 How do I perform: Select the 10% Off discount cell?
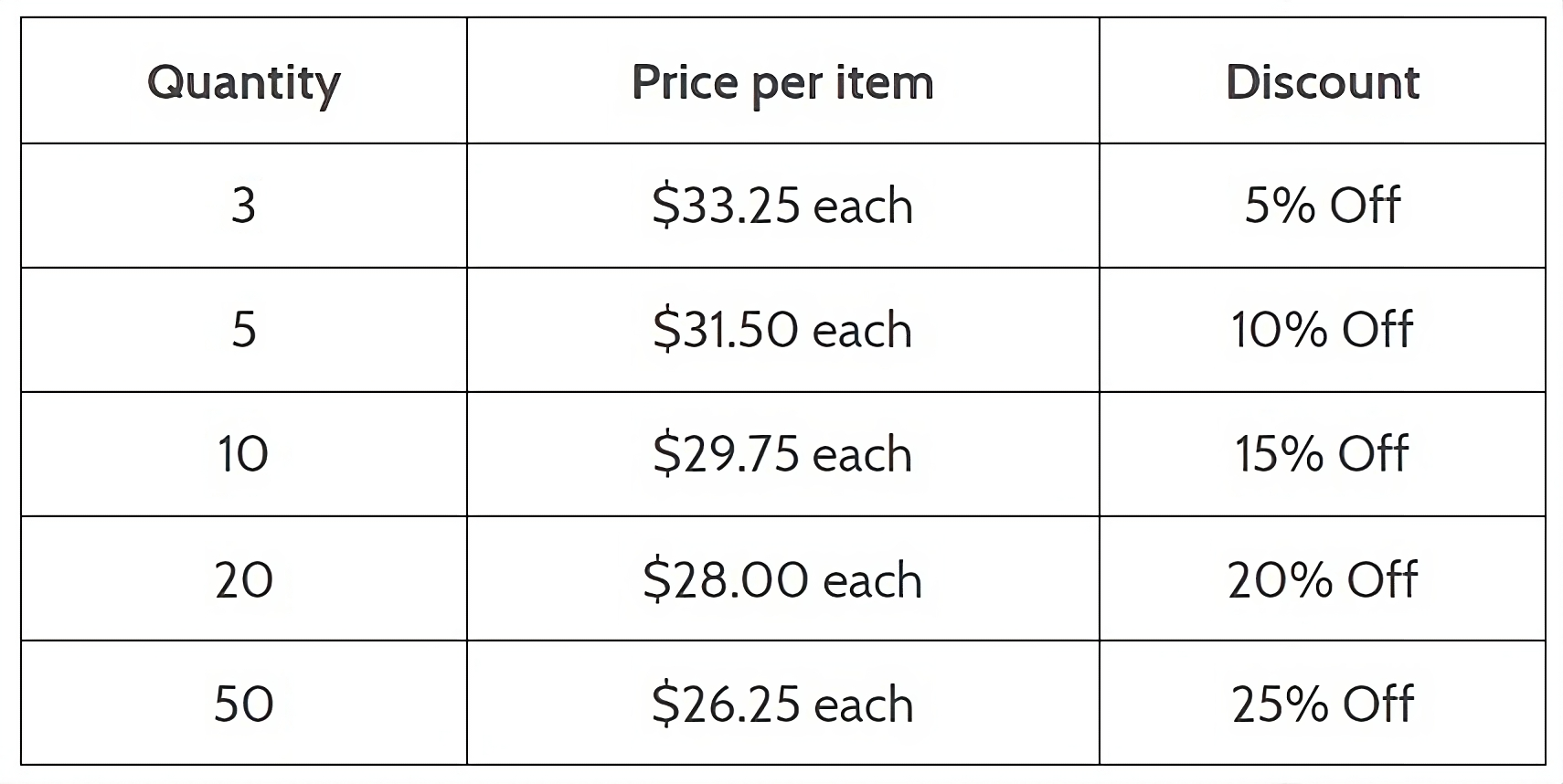click(1322, 330)
